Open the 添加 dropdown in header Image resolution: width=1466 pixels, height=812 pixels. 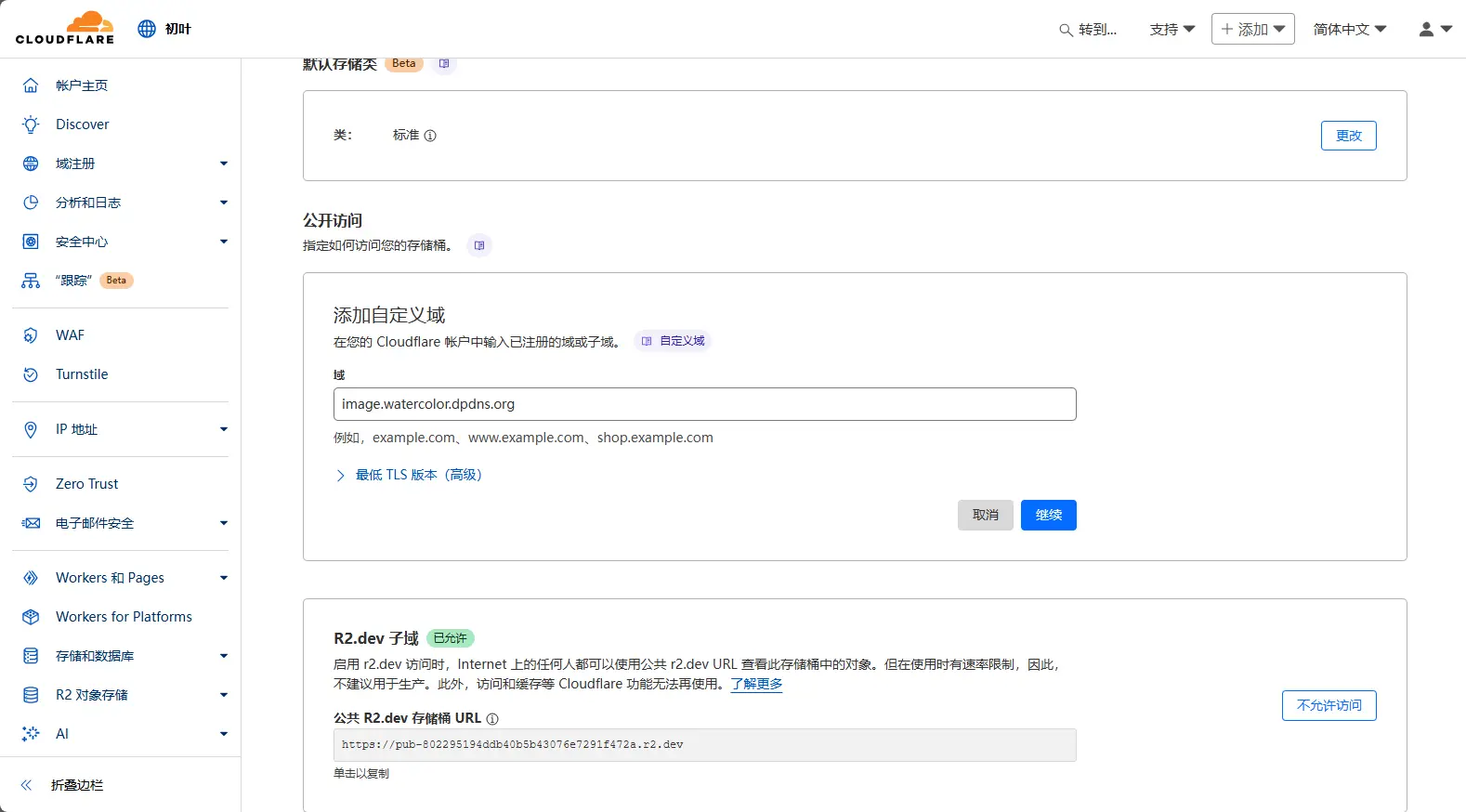click(1252, 30)
